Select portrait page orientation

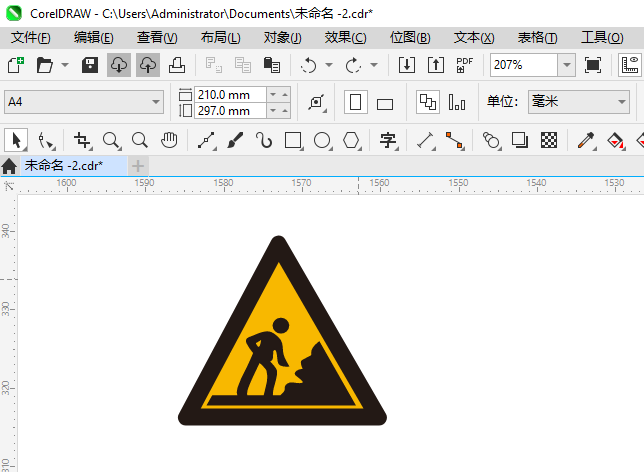pos(355,102)
